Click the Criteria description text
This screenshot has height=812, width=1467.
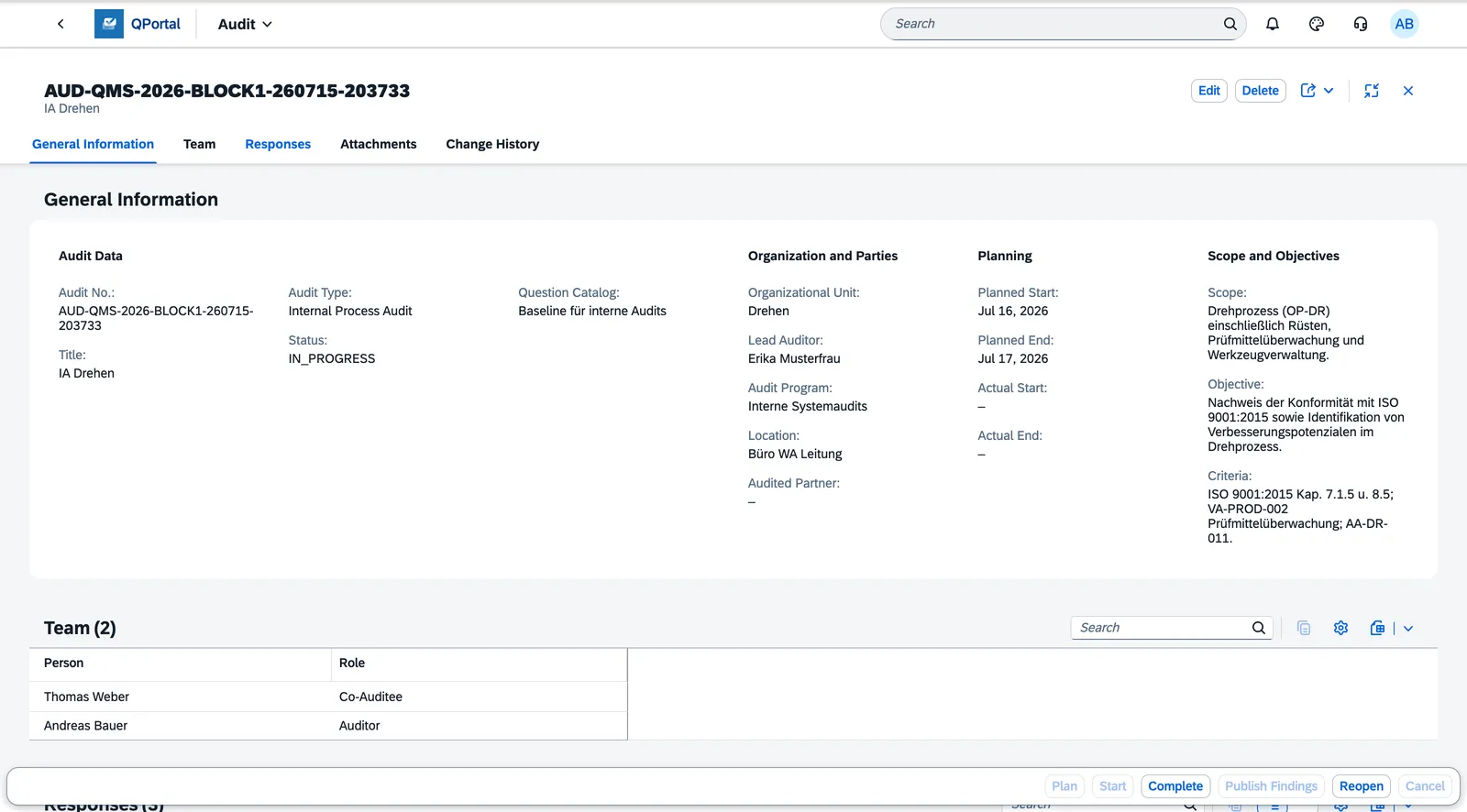[x=1300, y=516]
